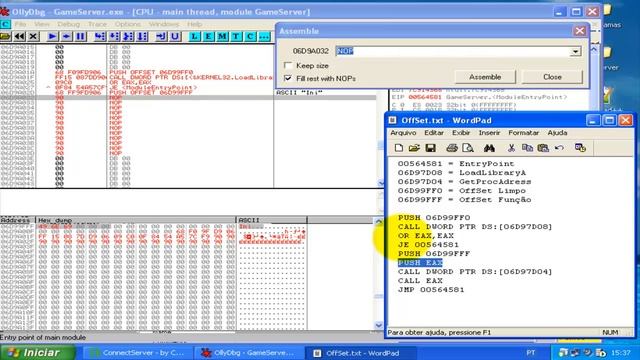The image size is (640, 360).
Task: Click Step into icon in OllyDbg
Action: (100, 36)
